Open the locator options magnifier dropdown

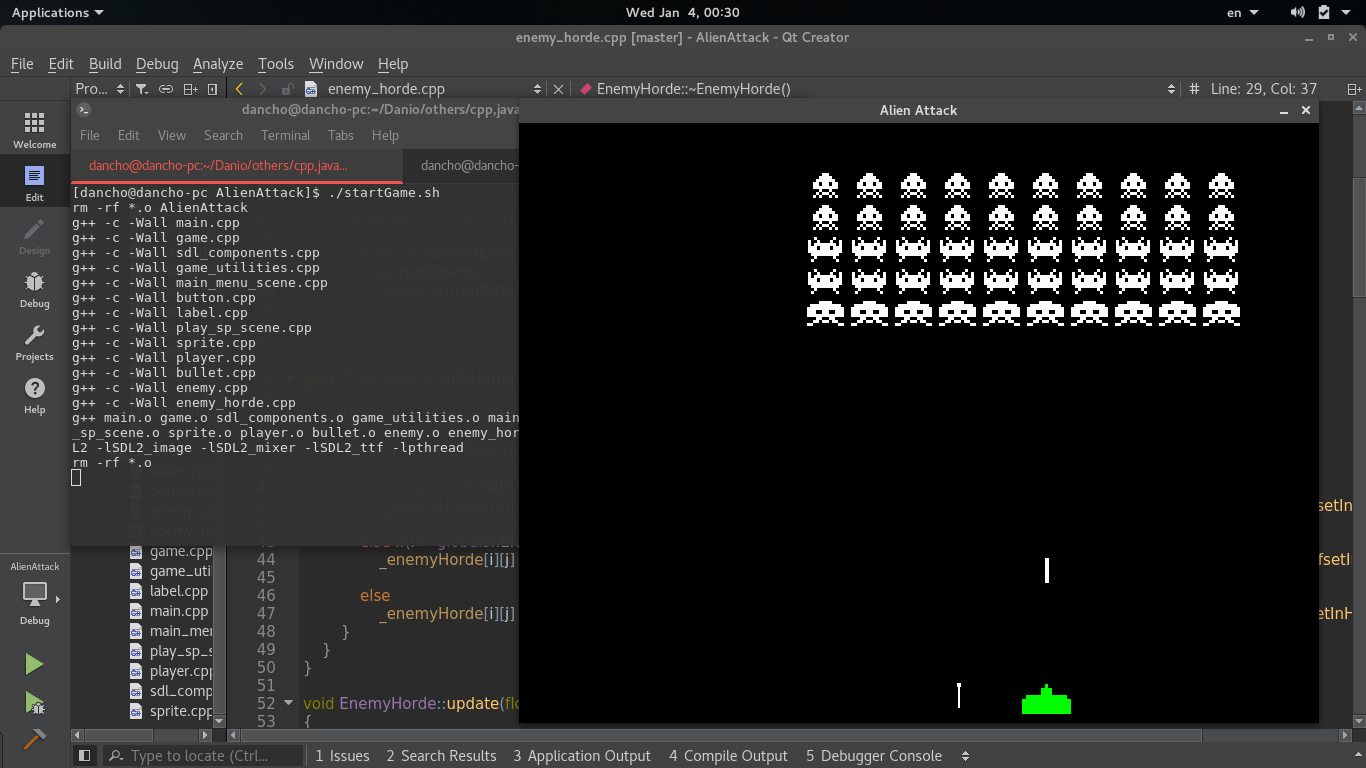pyautogui.click(x=116, y=756)
